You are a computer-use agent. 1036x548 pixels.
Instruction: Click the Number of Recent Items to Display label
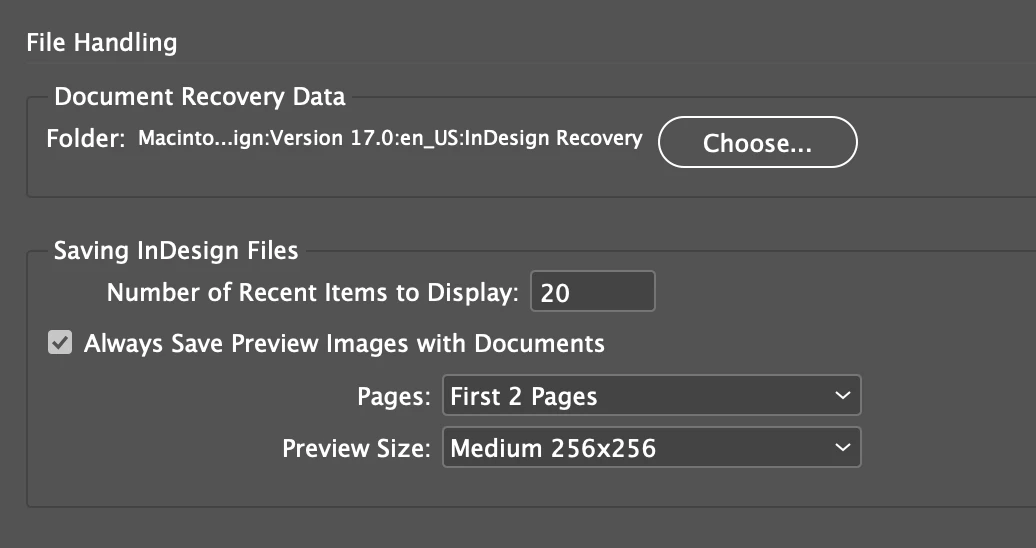[313, 292]
